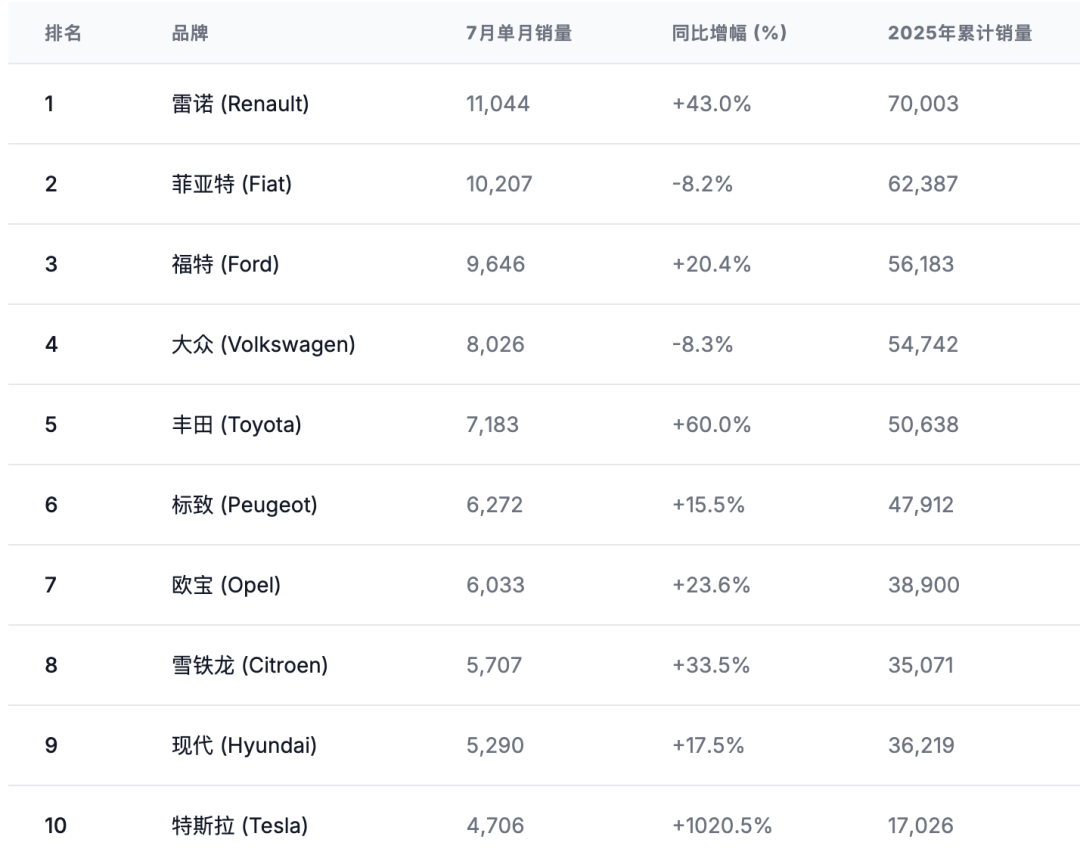
Task: Click the 福特 (Ford) brand name
Action: (x=225, y=264)
